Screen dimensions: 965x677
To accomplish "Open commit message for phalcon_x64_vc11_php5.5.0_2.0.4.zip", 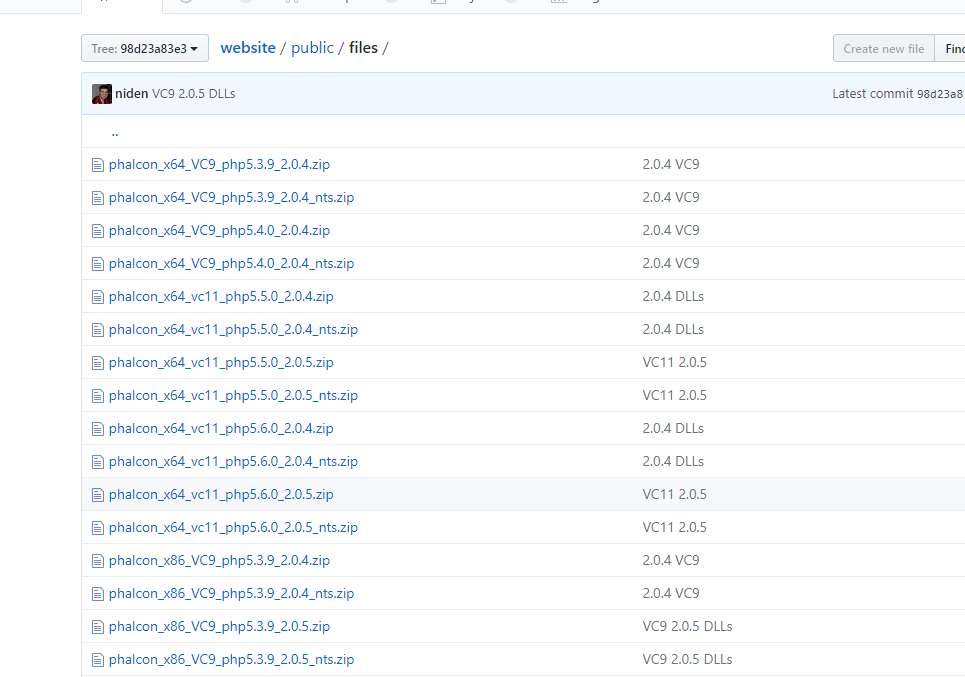I will pyautogui.click(x=673, y=297).
